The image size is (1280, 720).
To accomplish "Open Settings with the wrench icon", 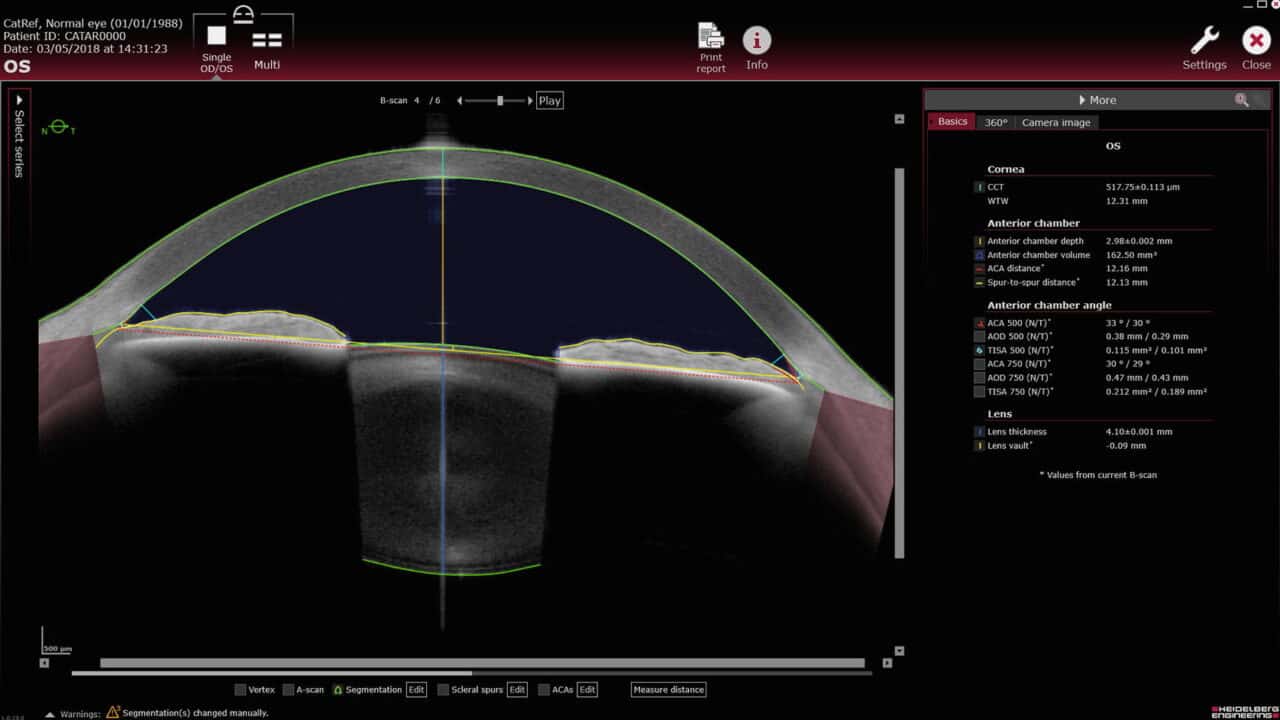I will [1204, 40].
